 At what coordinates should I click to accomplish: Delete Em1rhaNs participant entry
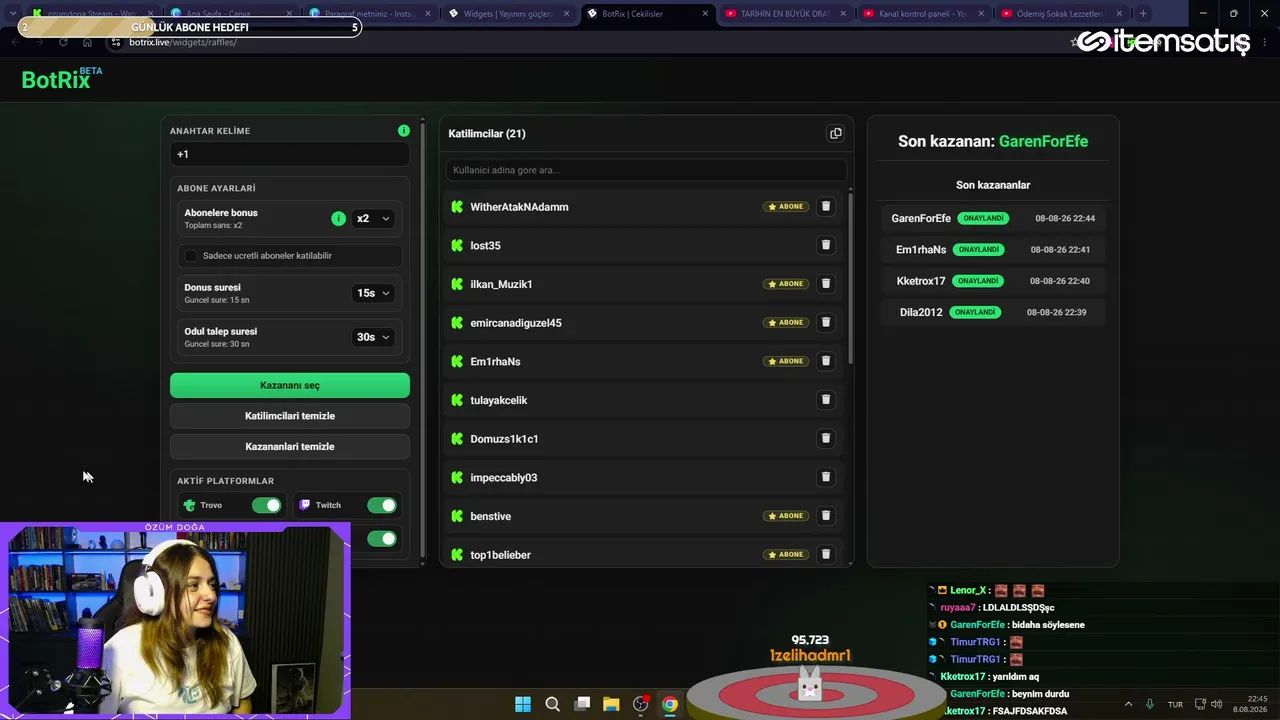[826, 361]
